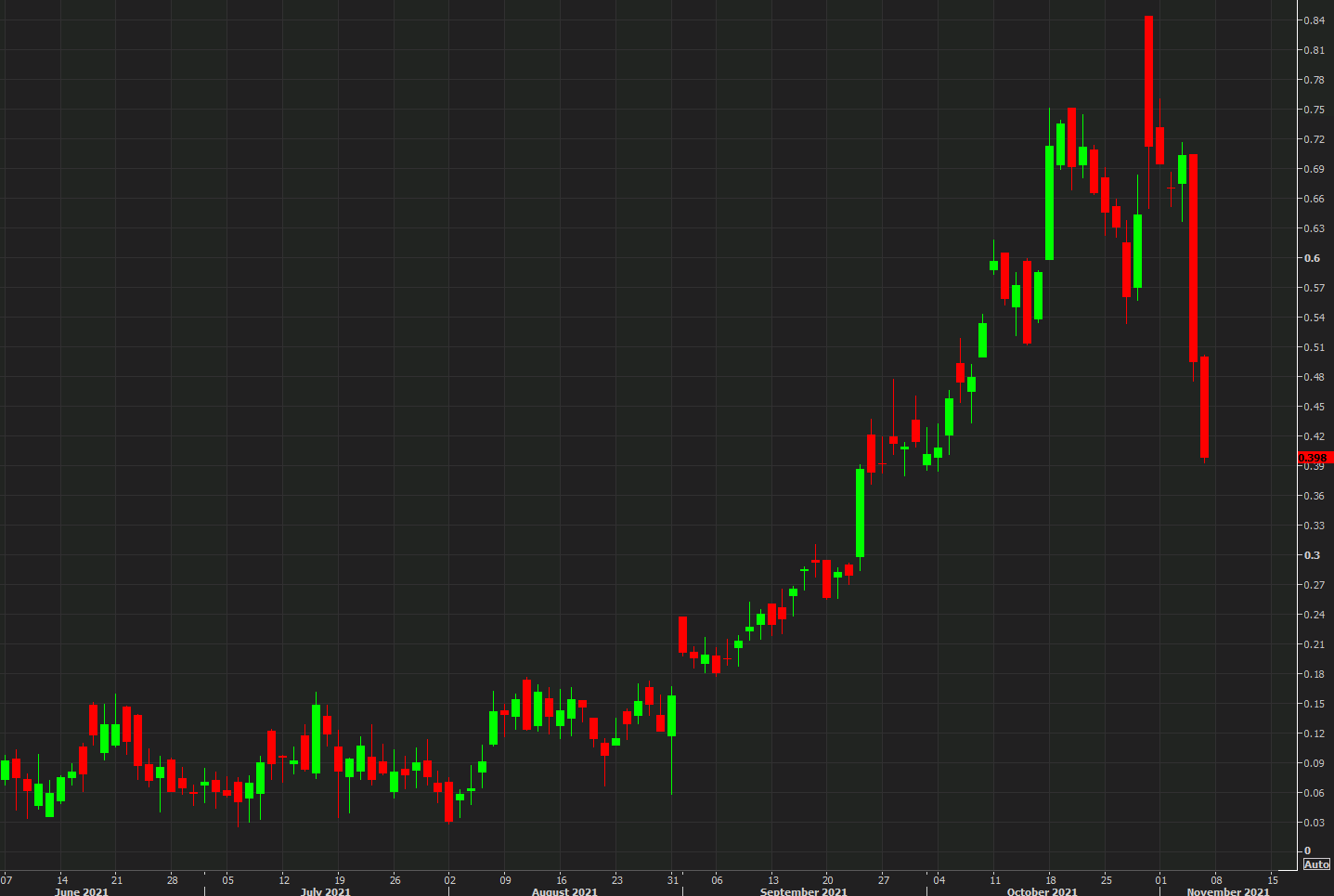1334x896 pixels.
Task: Click the 0.48 price axis label
Action: pos(1314,377)
